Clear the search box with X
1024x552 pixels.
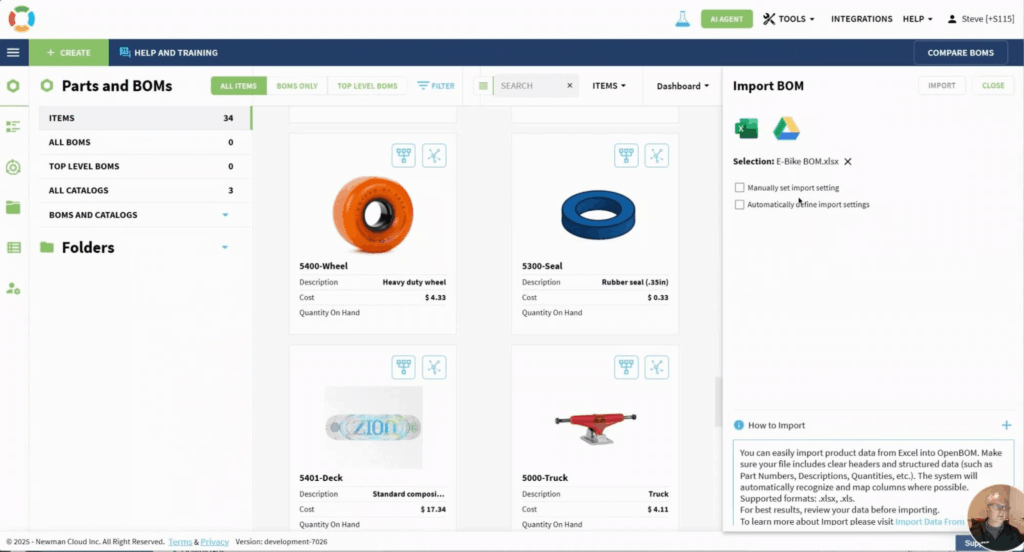tap(569, 86)
